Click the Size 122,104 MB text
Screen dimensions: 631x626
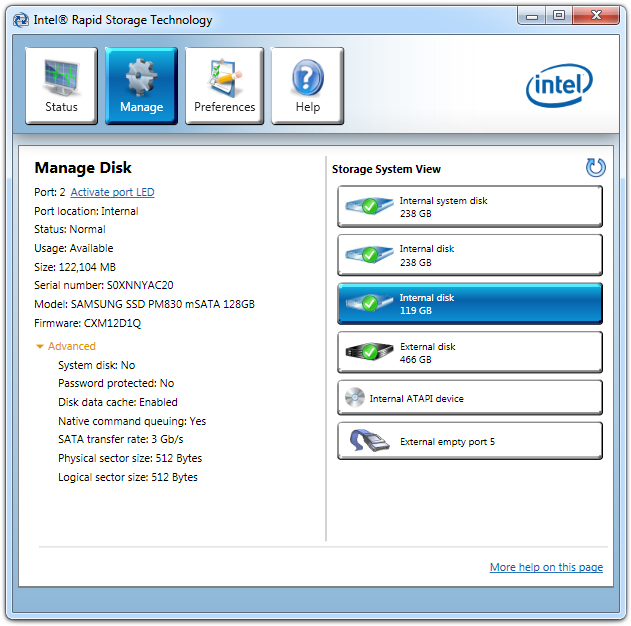click(75, 267)
